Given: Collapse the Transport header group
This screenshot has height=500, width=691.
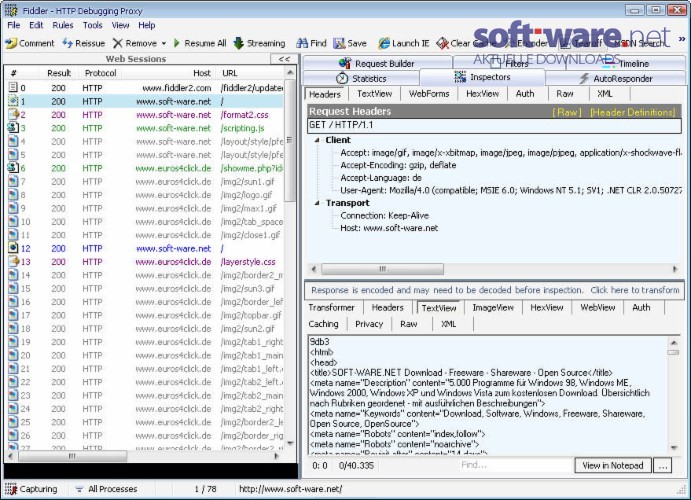Looking at the screenshot, I should tap(317, 203).
